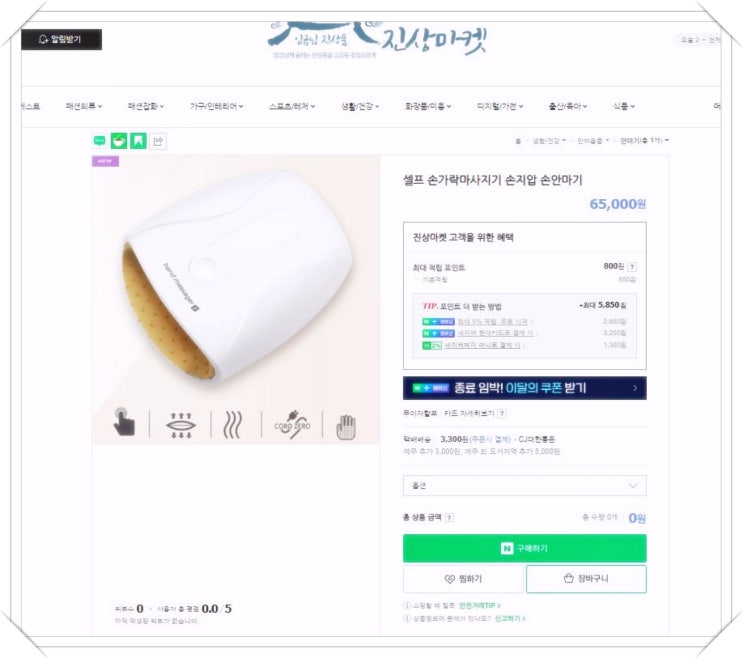This screenshot has width=743, height=658.
Task: Click the 안전거래TIP link
Action: 480,605
